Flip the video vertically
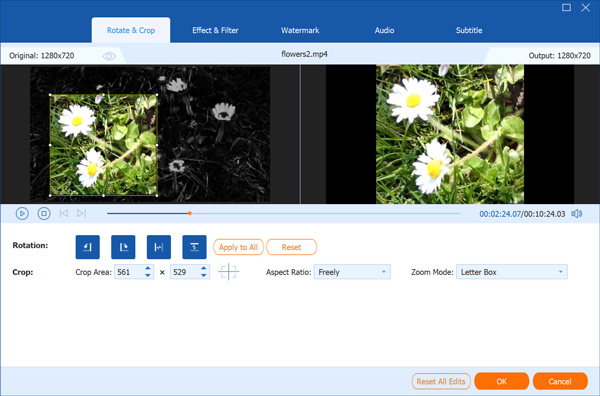Image resolution: width=600 pixels, height=396 pixels. [194, 247]
